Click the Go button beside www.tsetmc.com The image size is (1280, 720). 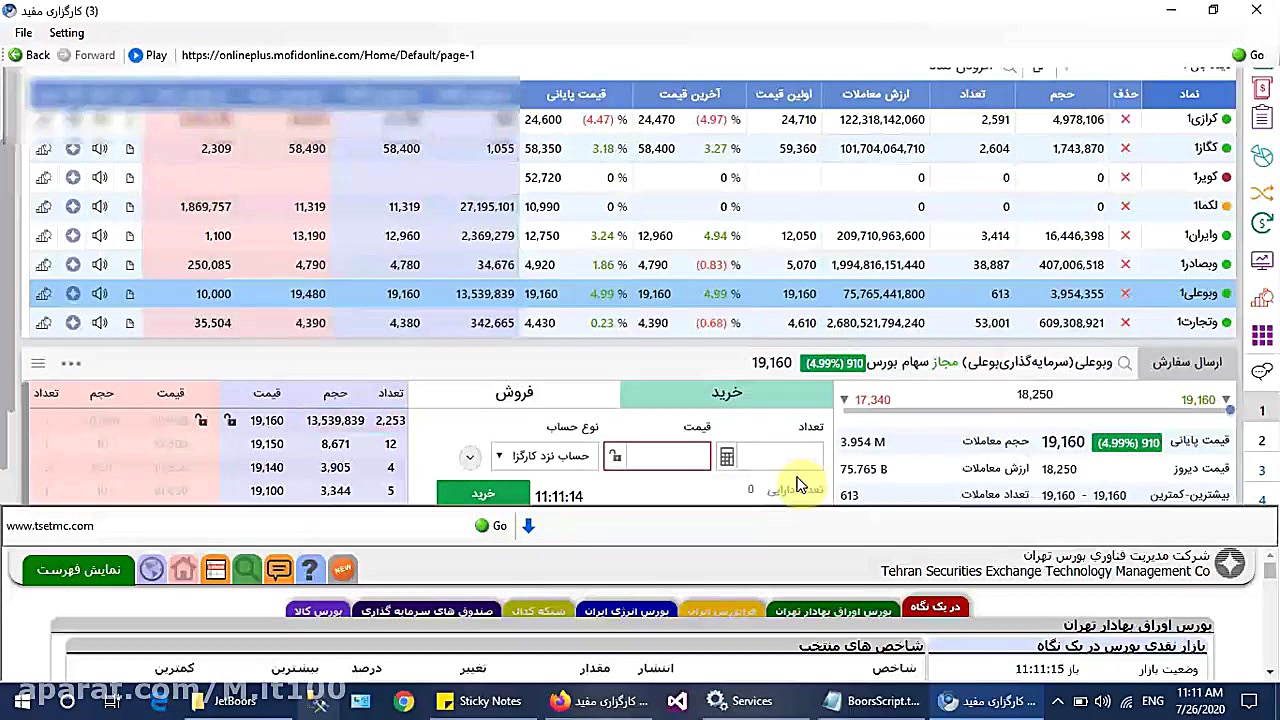coord(491,526)
